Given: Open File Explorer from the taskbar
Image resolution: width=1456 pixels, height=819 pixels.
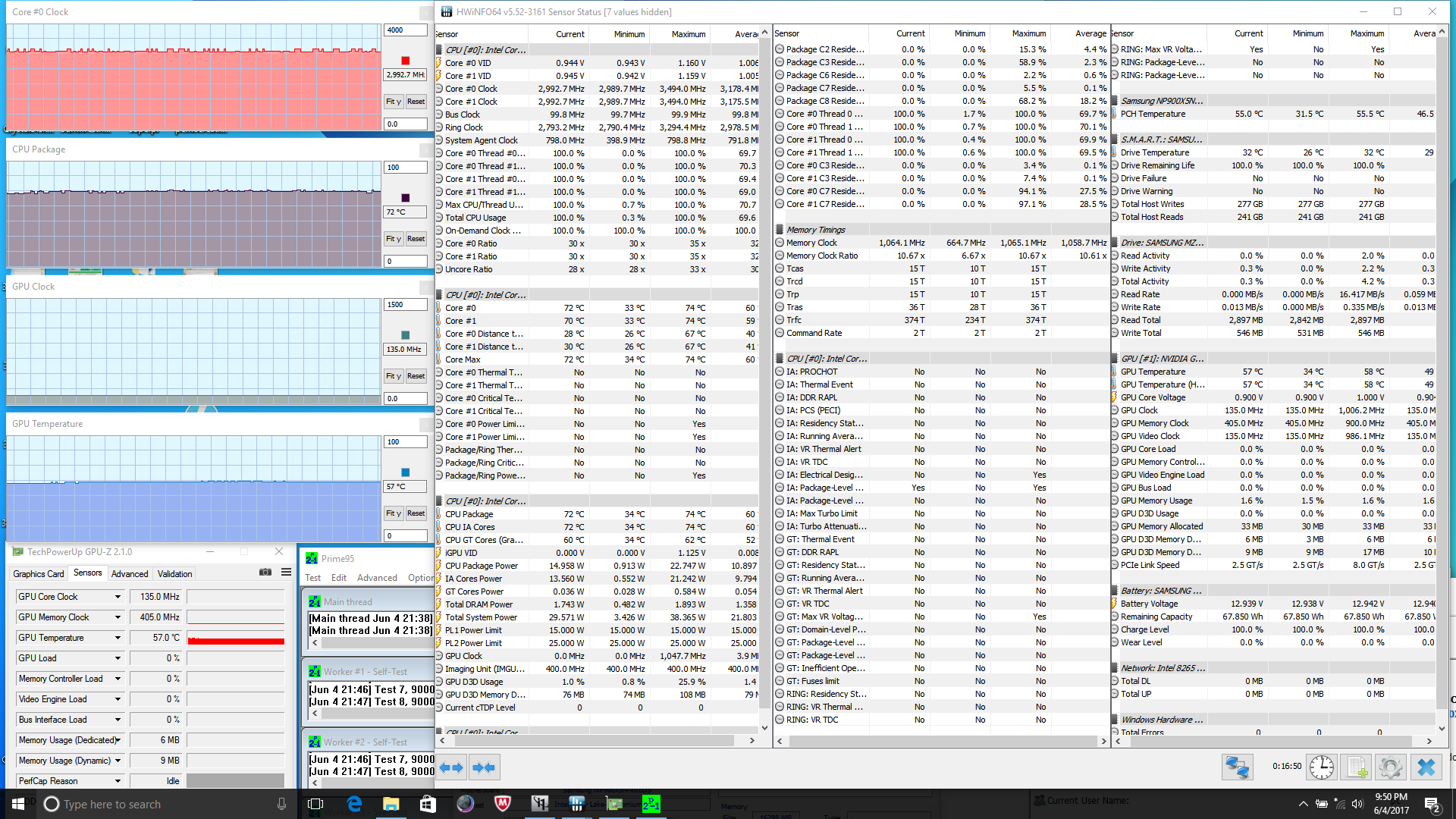Looking at the screenshot, I should tap(391, 804).
